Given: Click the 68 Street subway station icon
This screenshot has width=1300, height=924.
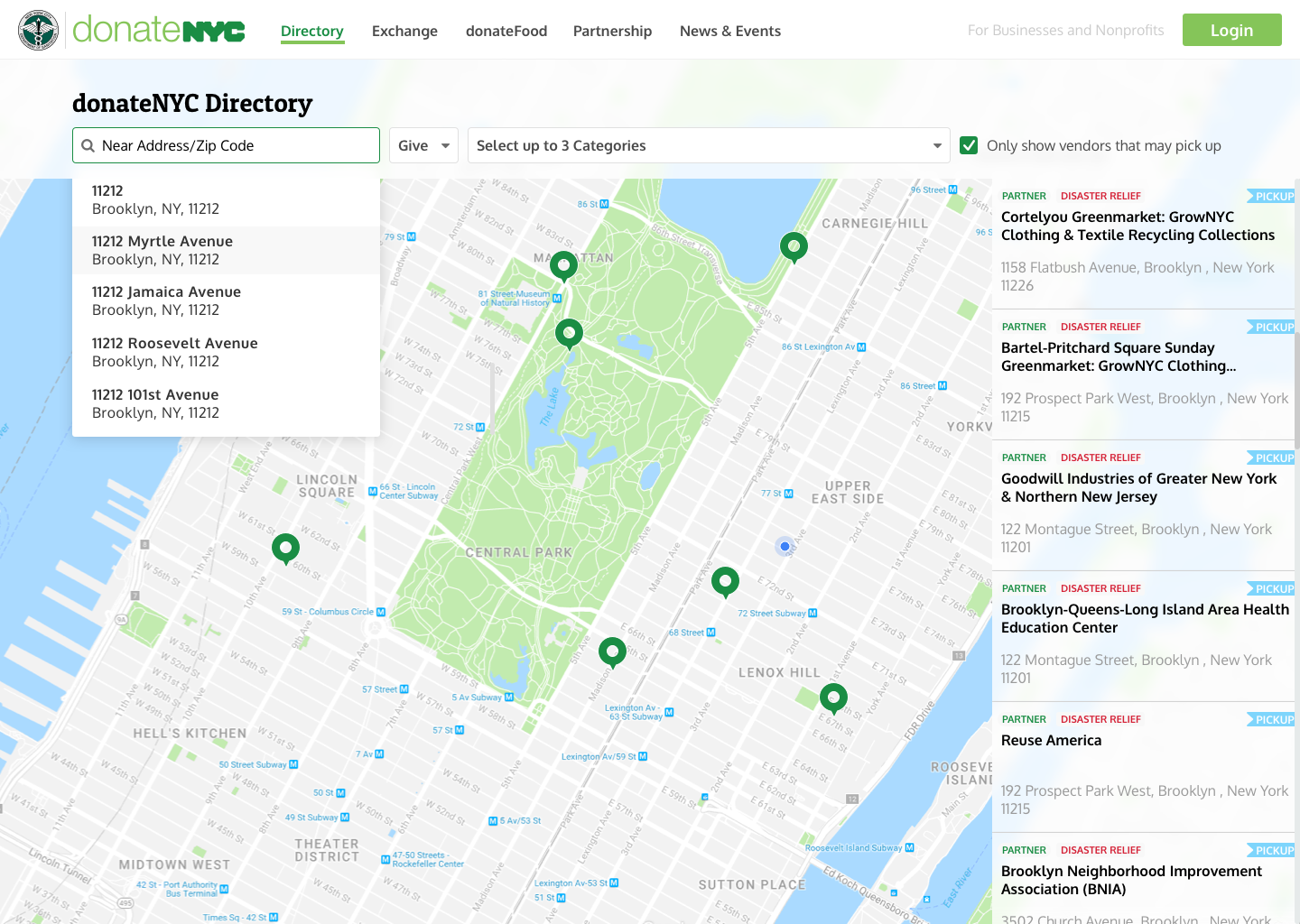Looking at the screenshot, I should point(710,633).
